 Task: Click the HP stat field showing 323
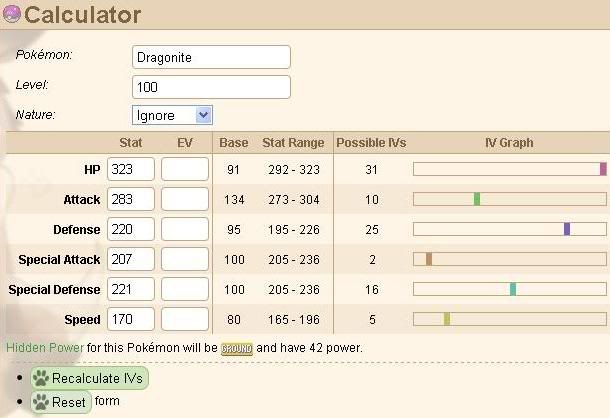131,169
